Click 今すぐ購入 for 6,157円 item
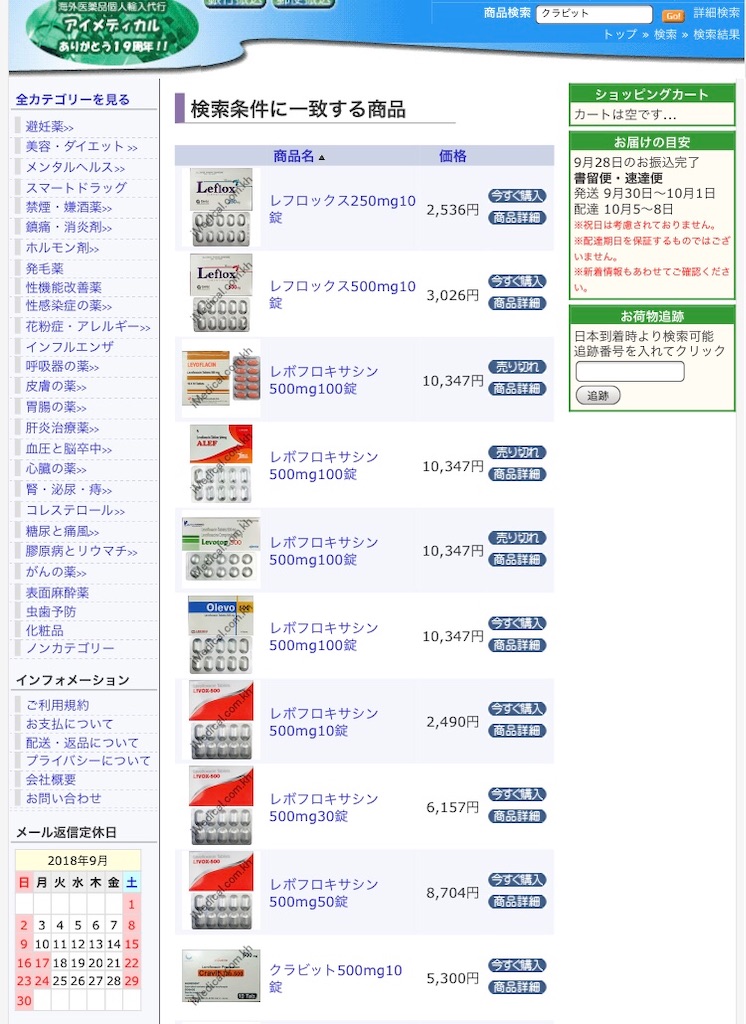This screenshot has width=746, height=1024. [517, 795]
